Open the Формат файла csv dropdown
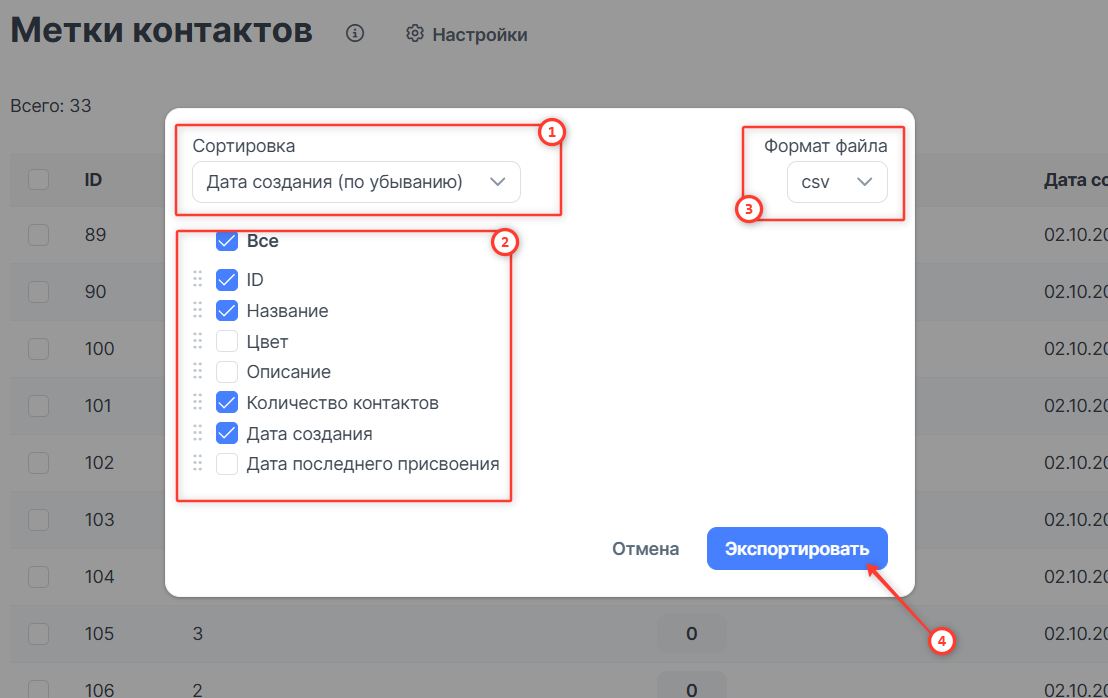Viewport: 1108px width, 698px height. (x=836, y=182)
